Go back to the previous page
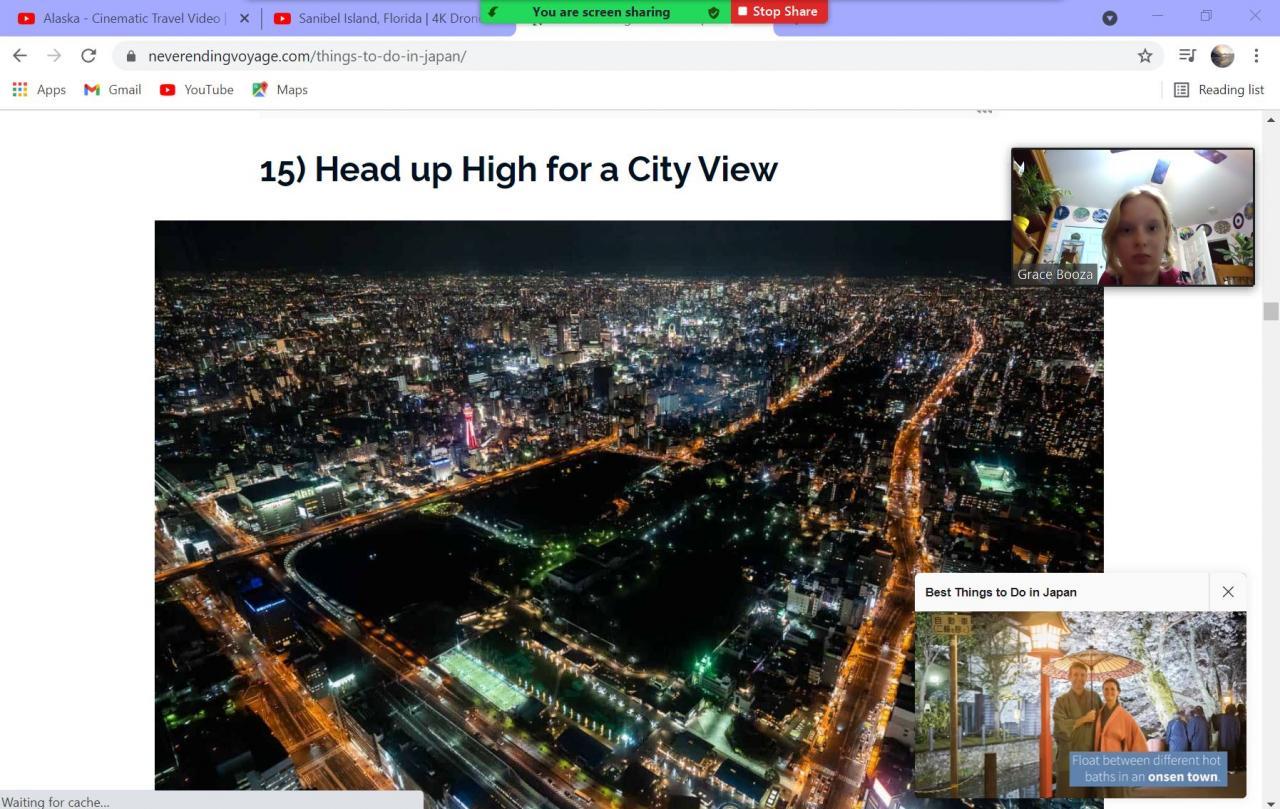 click(20, 56)
